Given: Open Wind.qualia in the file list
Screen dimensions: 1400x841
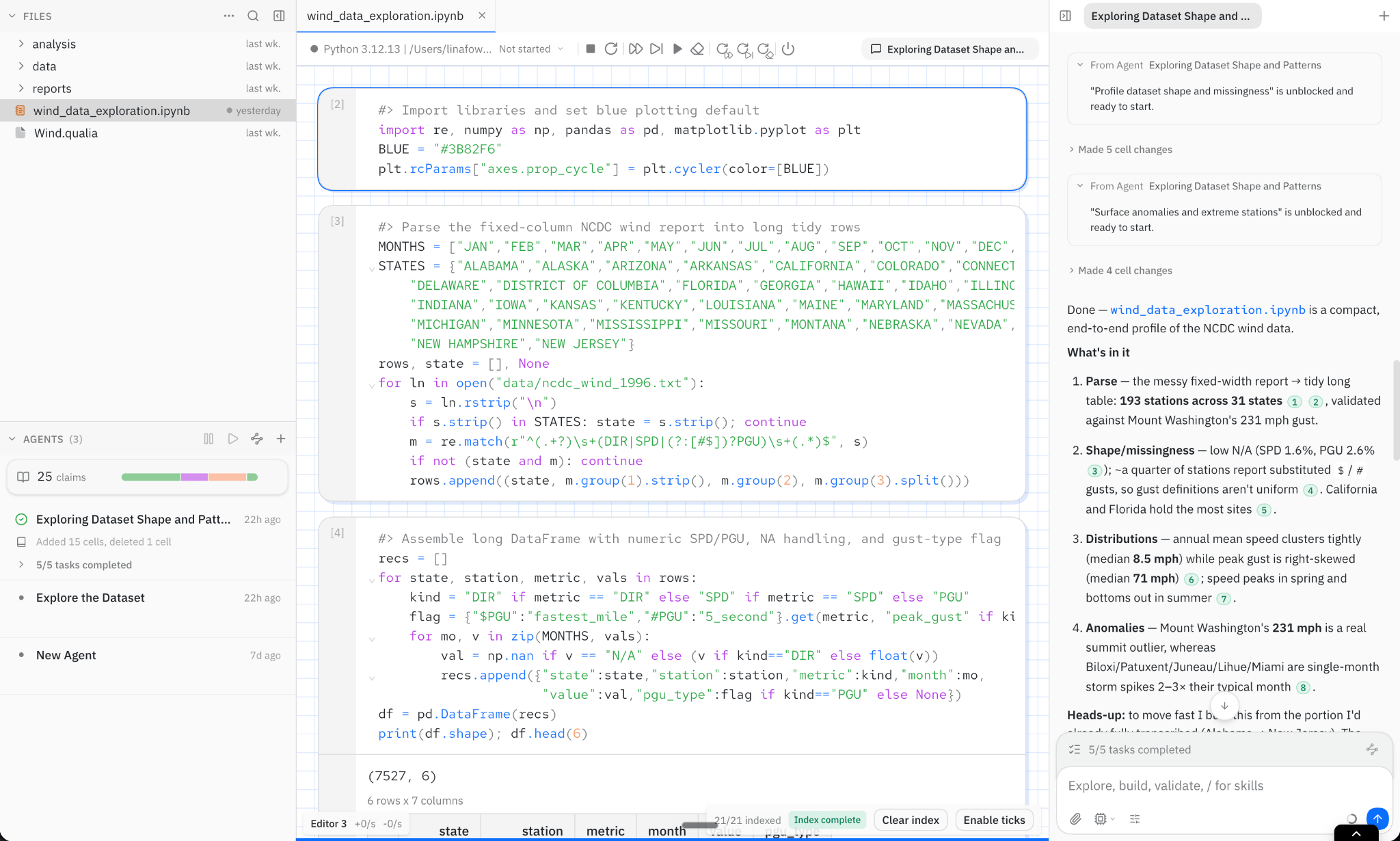Looking at the screenshot, I should pos(148,133).
